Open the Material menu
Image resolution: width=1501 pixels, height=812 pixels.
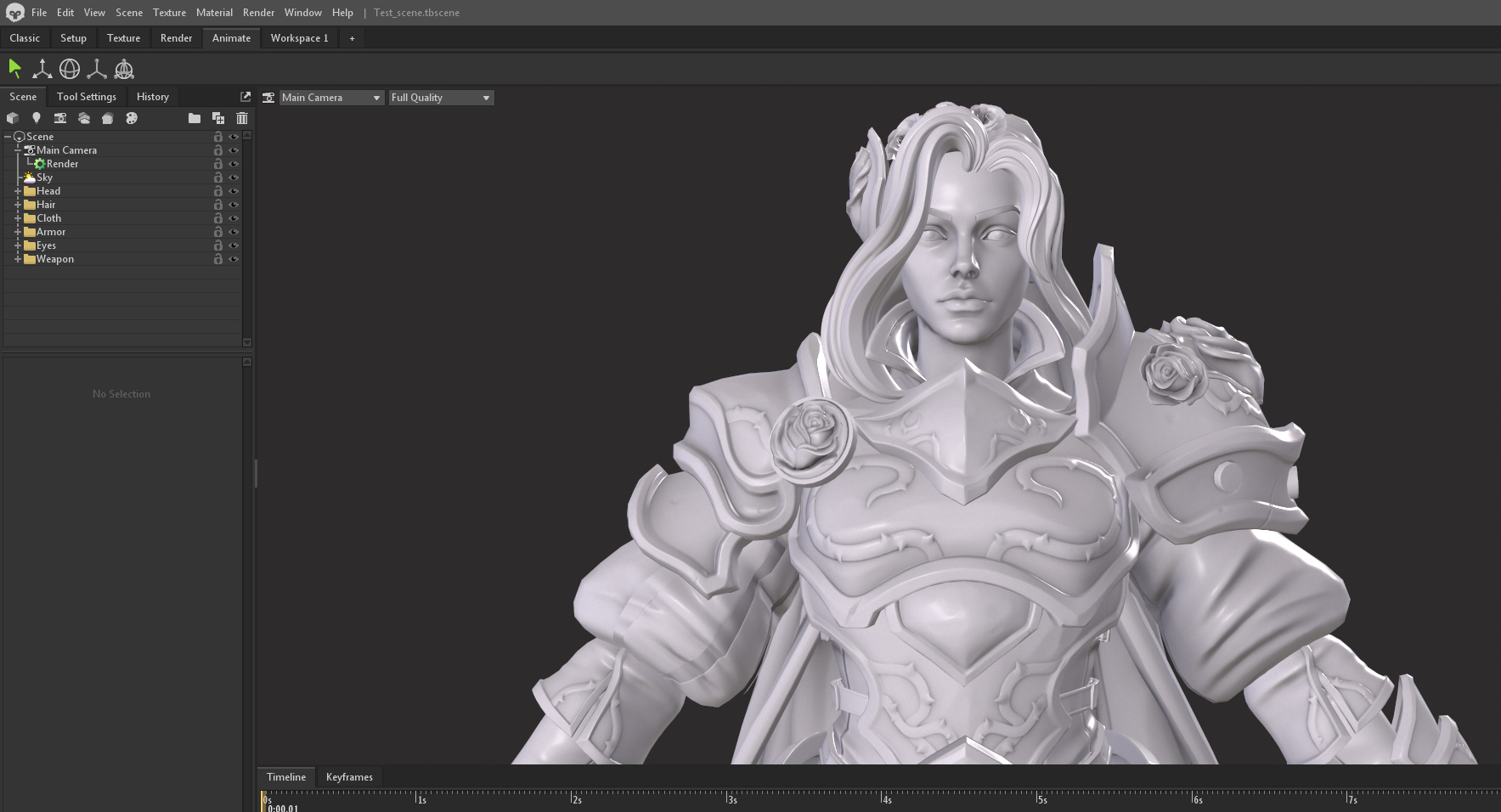214,13
